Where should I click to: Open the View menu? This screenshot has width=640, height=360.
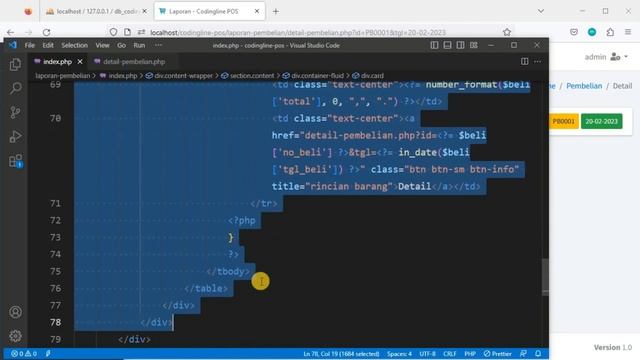[x=102, y=45]
